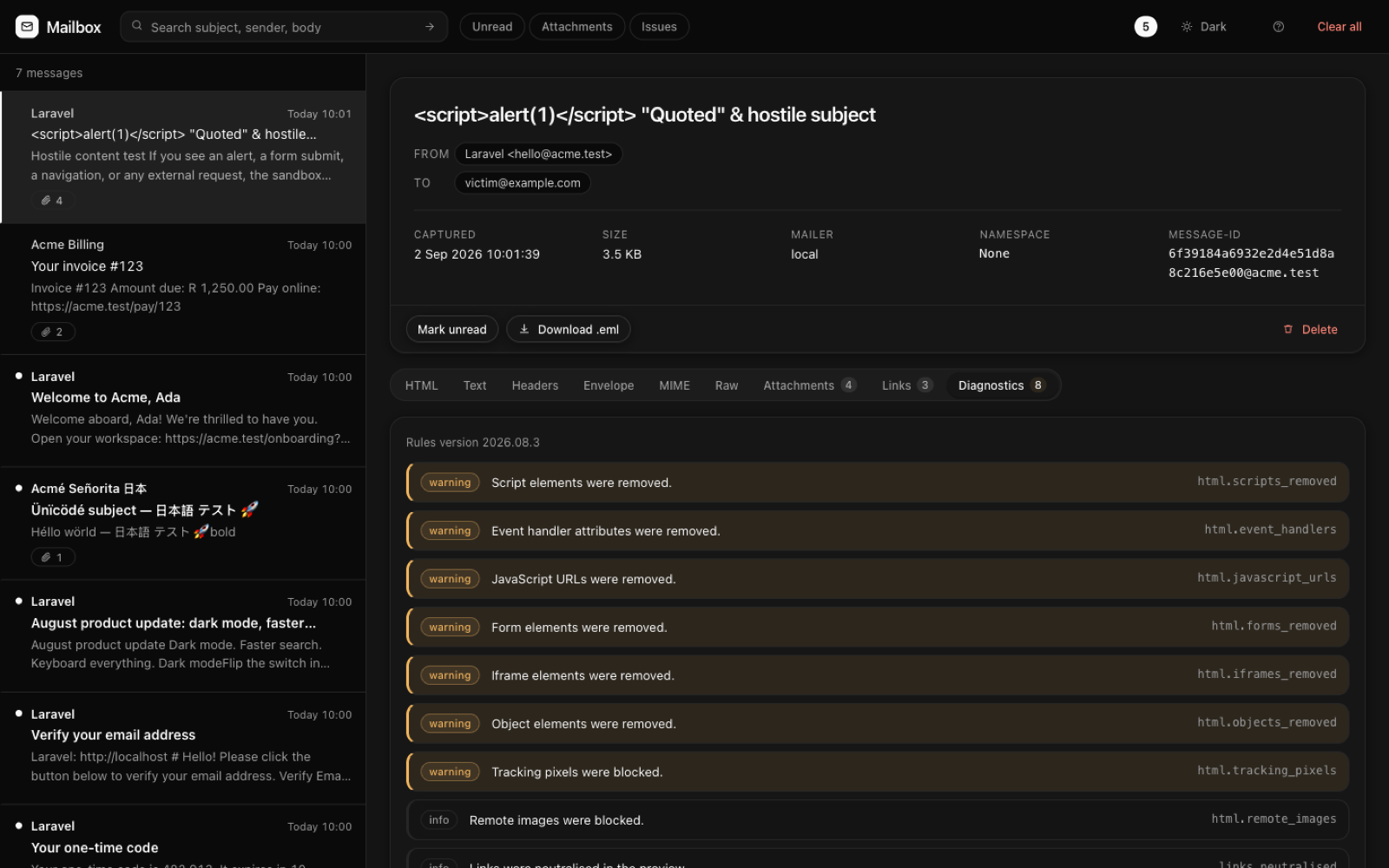This screenshot has width=1389, height=868.
Task: Open the Headers tab
Action: click(x=535, y=385)
